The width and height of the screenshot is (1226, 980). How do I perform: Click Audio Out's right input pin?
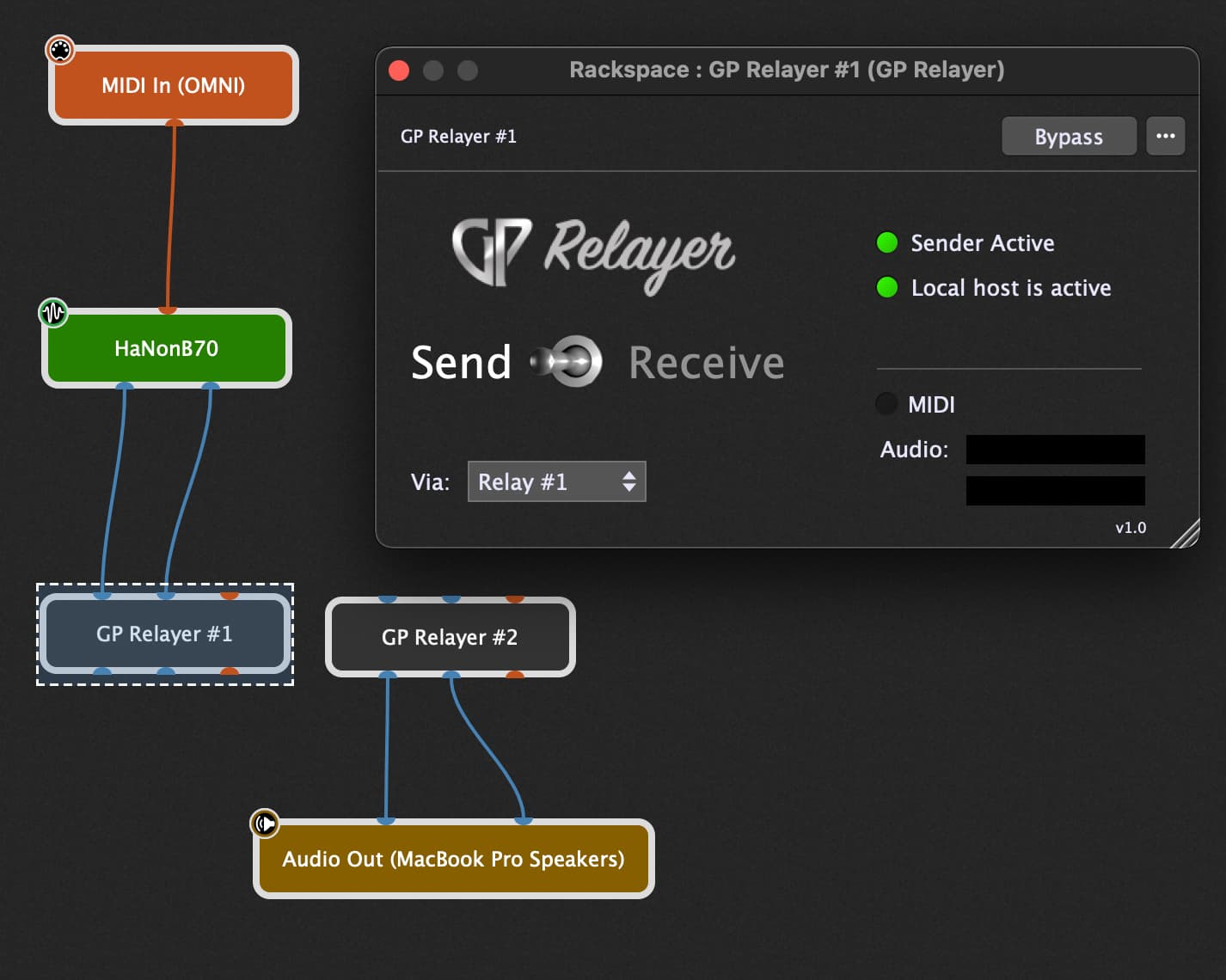point(524,821)
